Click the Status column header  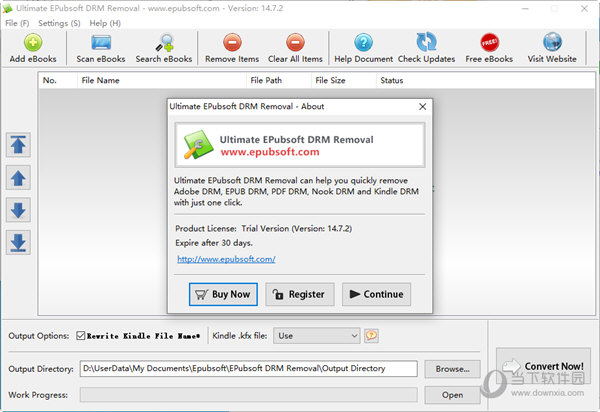[391, 80]
